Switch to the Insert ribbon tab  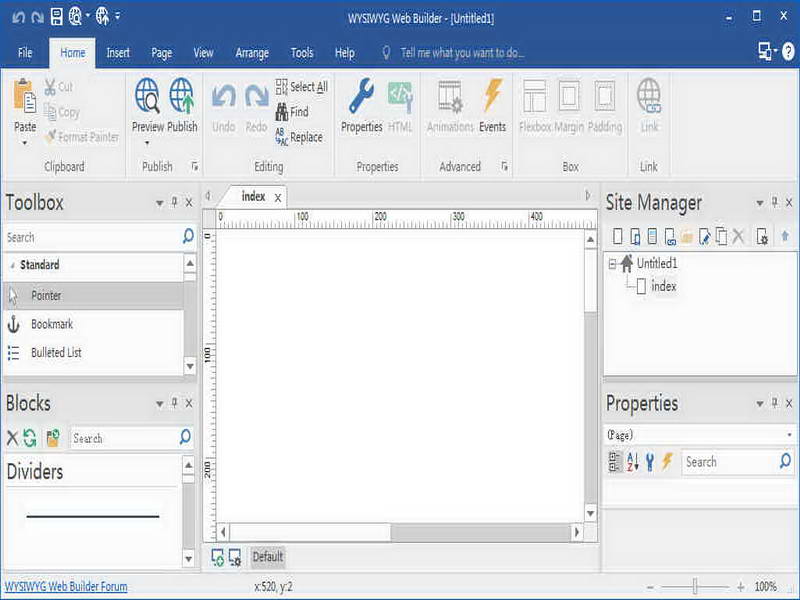[118, 53]
